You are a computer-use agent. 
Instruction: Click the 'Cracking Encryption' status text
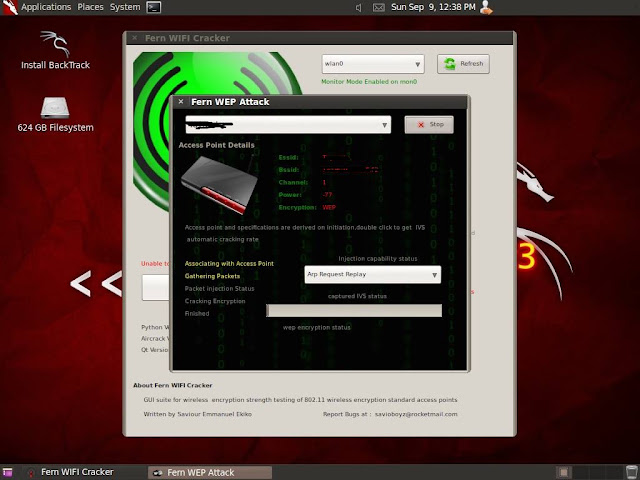pos(215,301)
